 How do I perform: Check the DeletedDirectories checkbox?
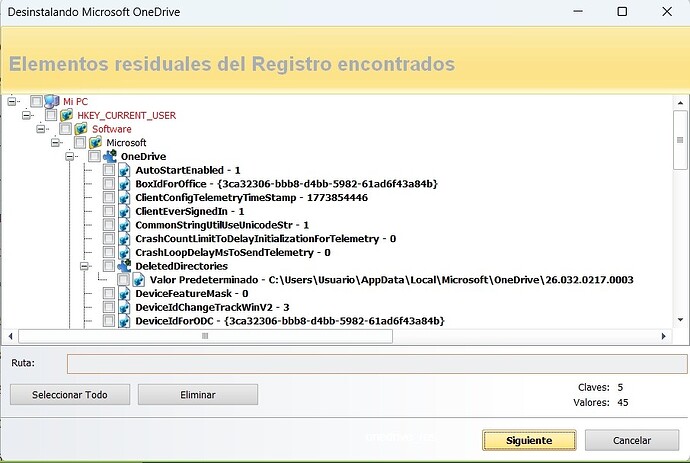click(109, 265)
